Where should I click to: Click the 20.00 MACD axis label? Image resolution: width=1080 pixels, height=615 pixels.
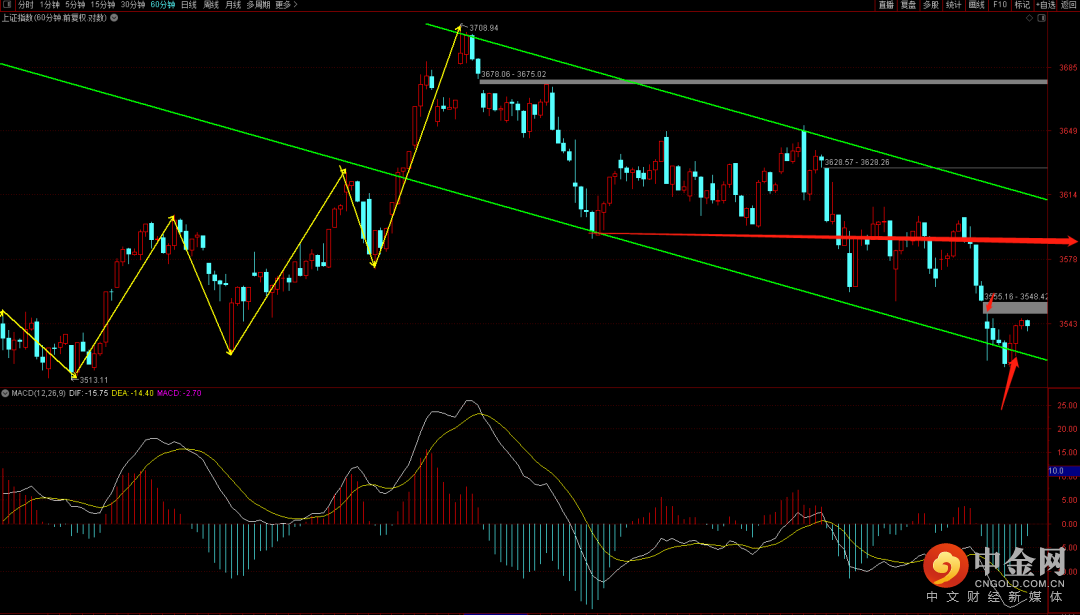pos(1068,429)
